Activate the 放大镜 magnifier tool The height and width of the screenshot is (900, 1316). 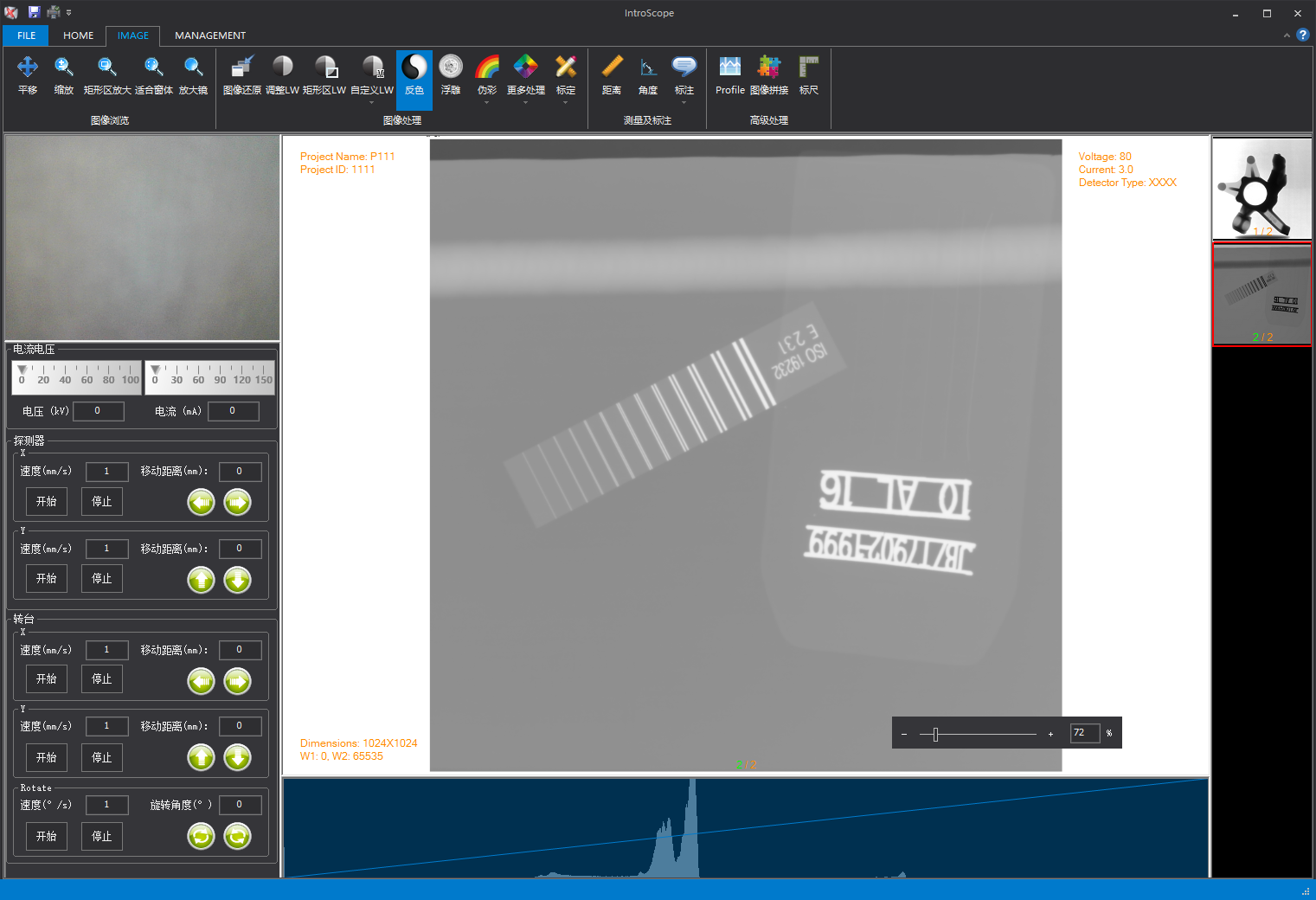[x=193, y=75]
